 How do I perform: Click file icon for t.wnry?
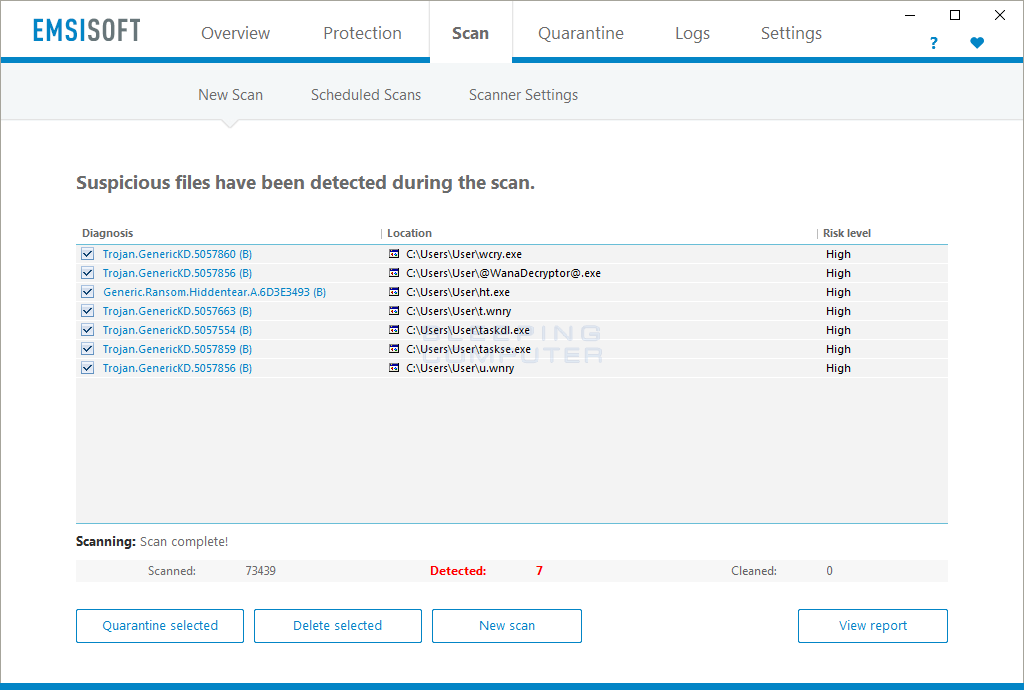pyautogui.click(x=394, y=311)
